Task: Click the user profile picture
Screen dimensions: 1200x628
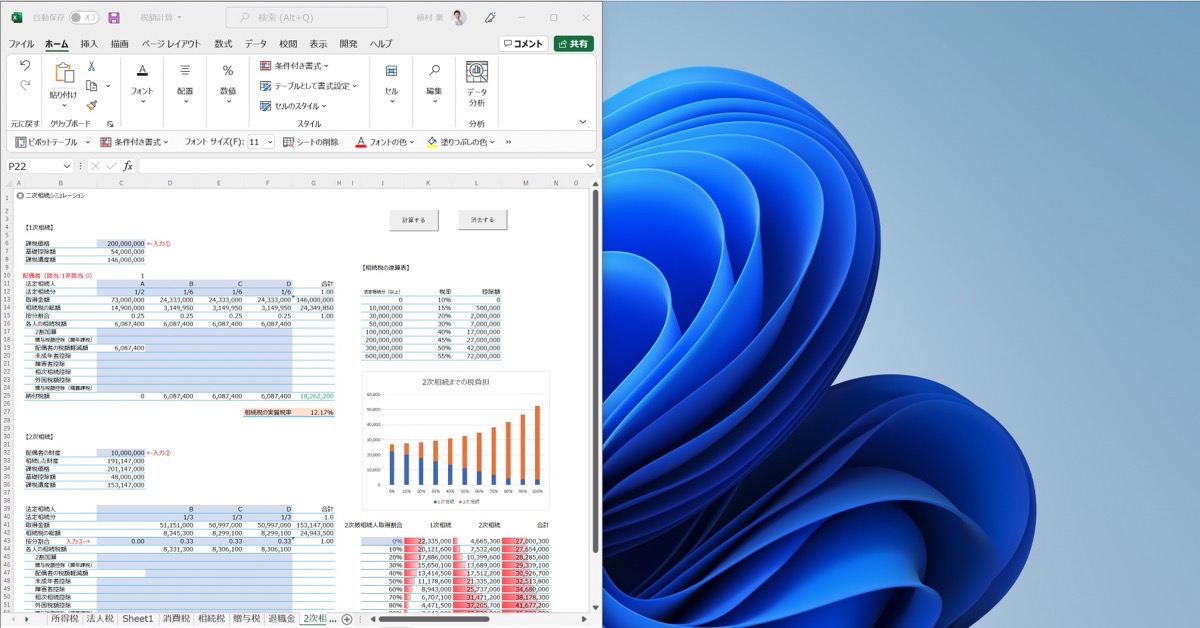Action: pyautogui.click(x=458, y=18)
